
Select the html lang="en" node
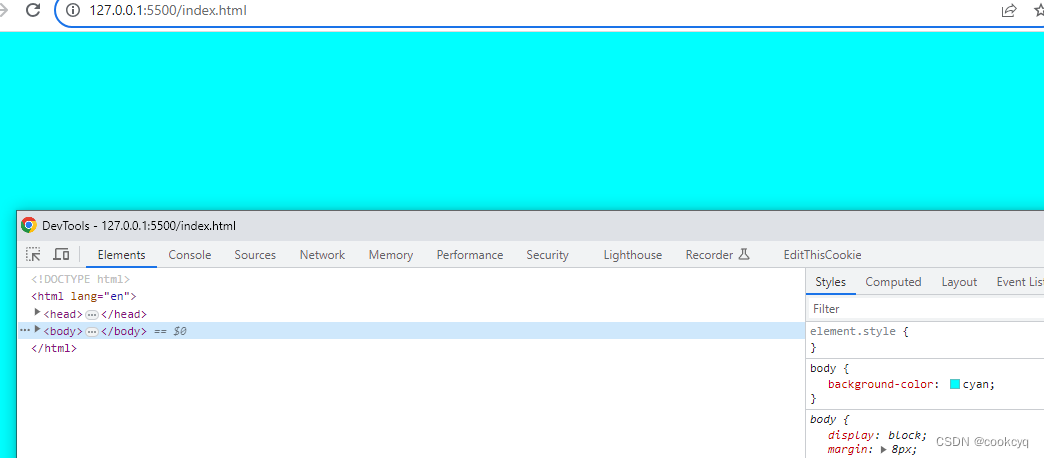pyautogui.click(x=83, y=296)
